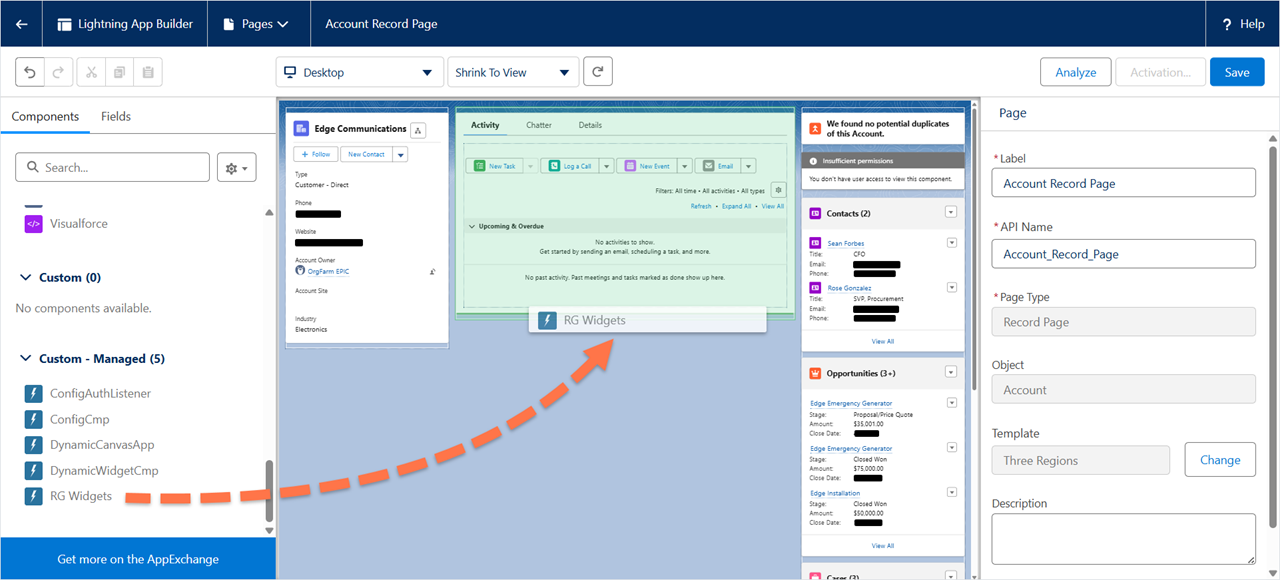1280x580 pixels.
Task: Click the Analyze button
Action: coord(1076,72)
